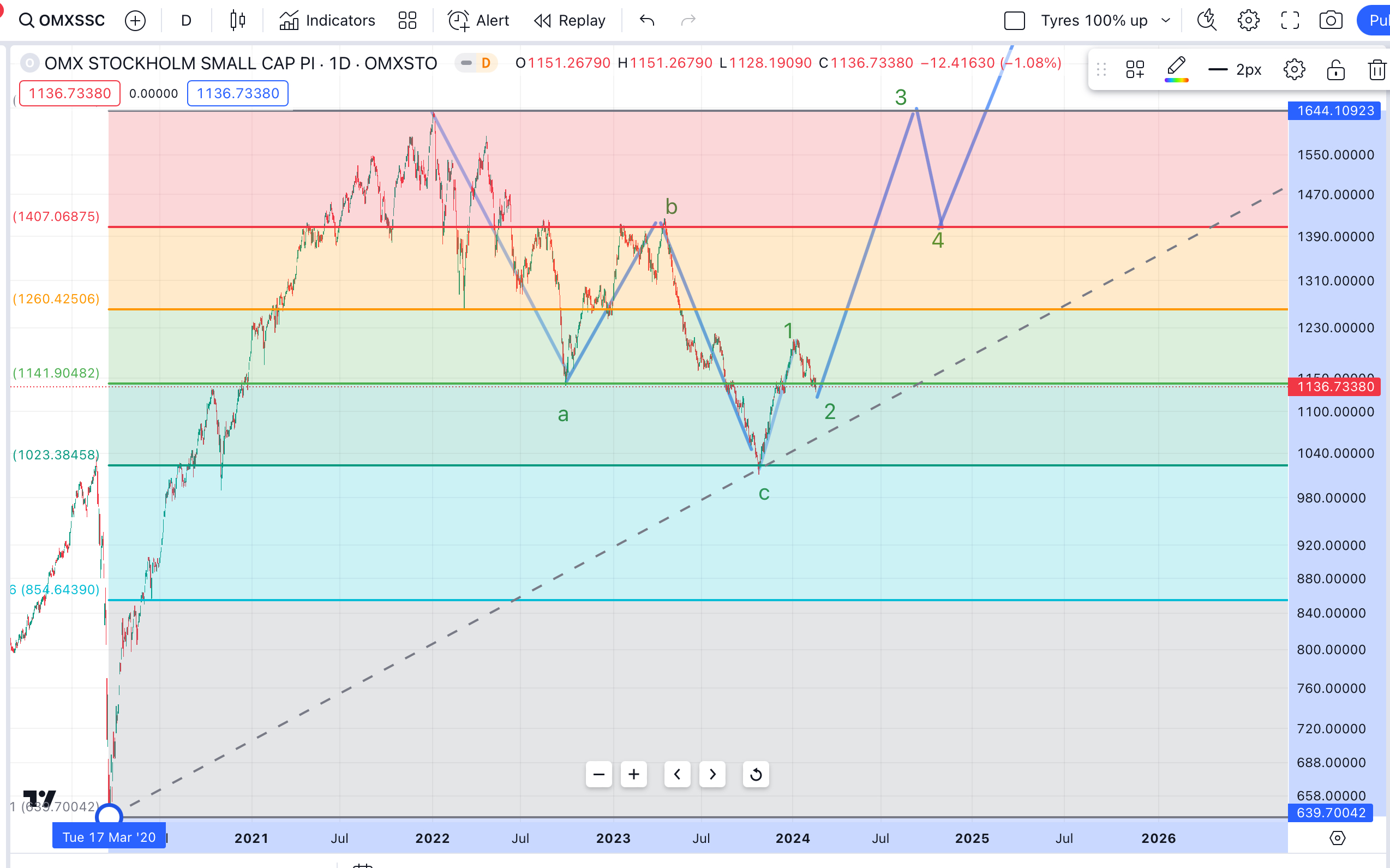This screenshot has height=868, width=1390.
Task: Click the 1644.10923 price label
Action: coord(1335,111)
